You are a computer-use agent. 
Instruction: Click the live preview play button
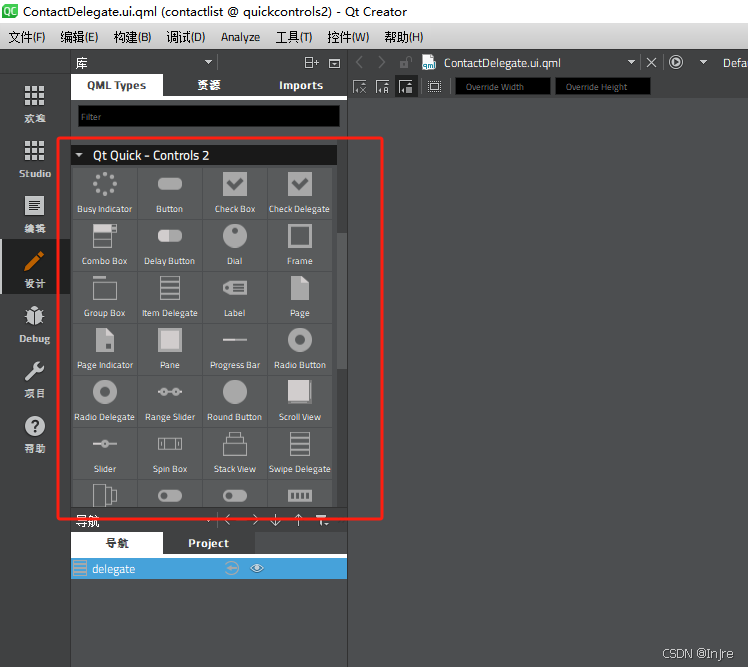[675, 62]
